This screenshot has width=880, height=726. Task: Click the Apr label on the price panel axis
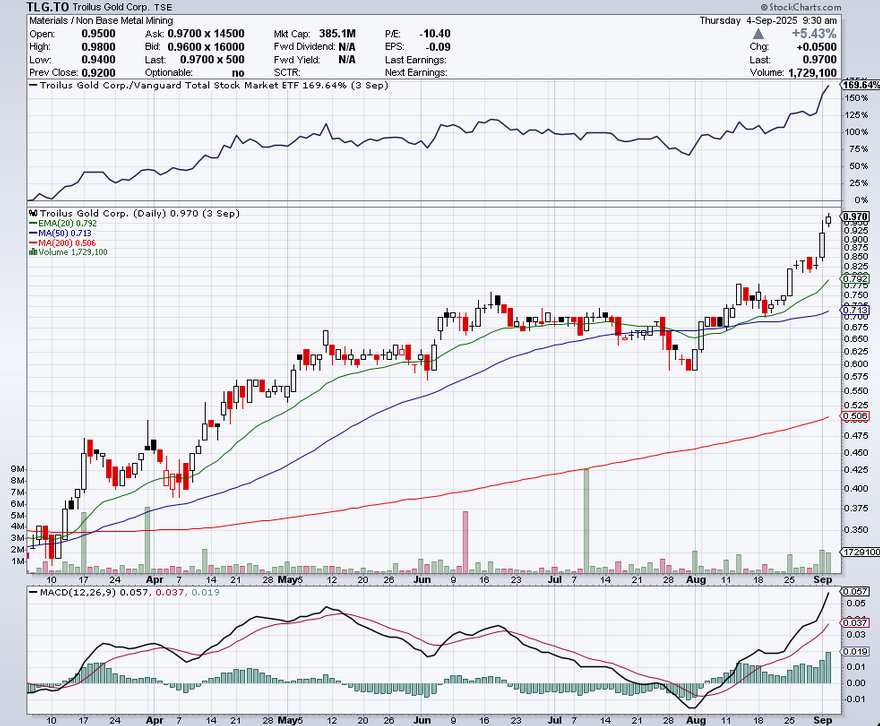click(154, 580)
